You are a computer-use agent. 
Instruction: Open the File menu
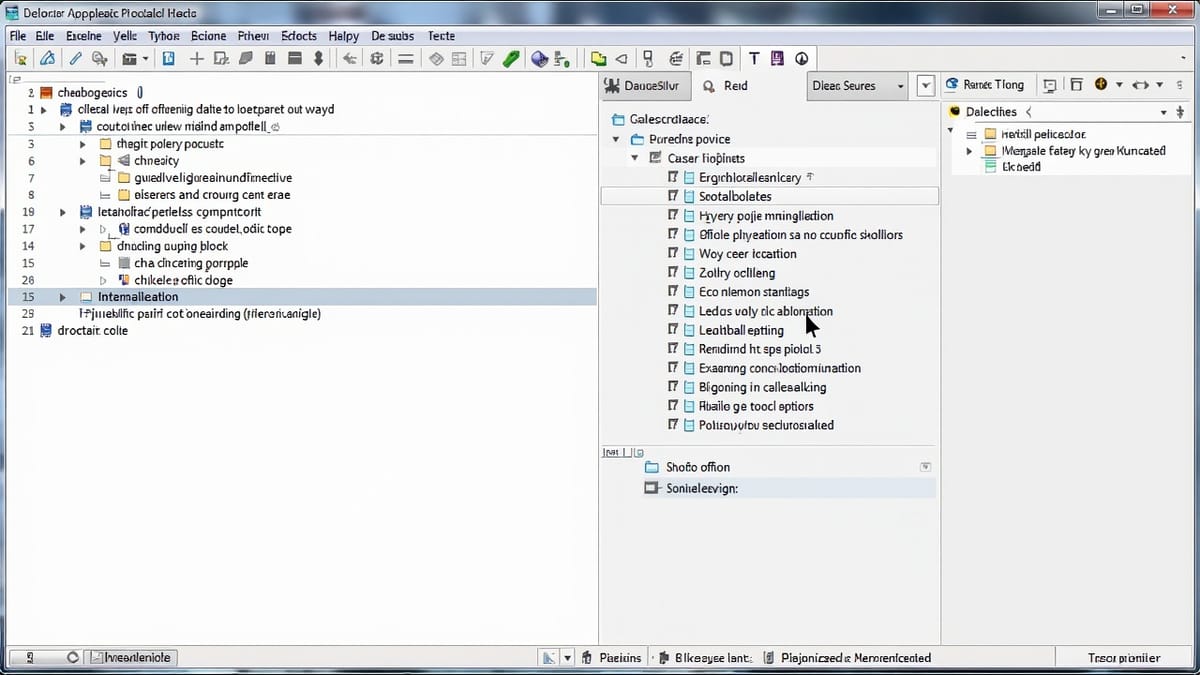tap(18, 35)
